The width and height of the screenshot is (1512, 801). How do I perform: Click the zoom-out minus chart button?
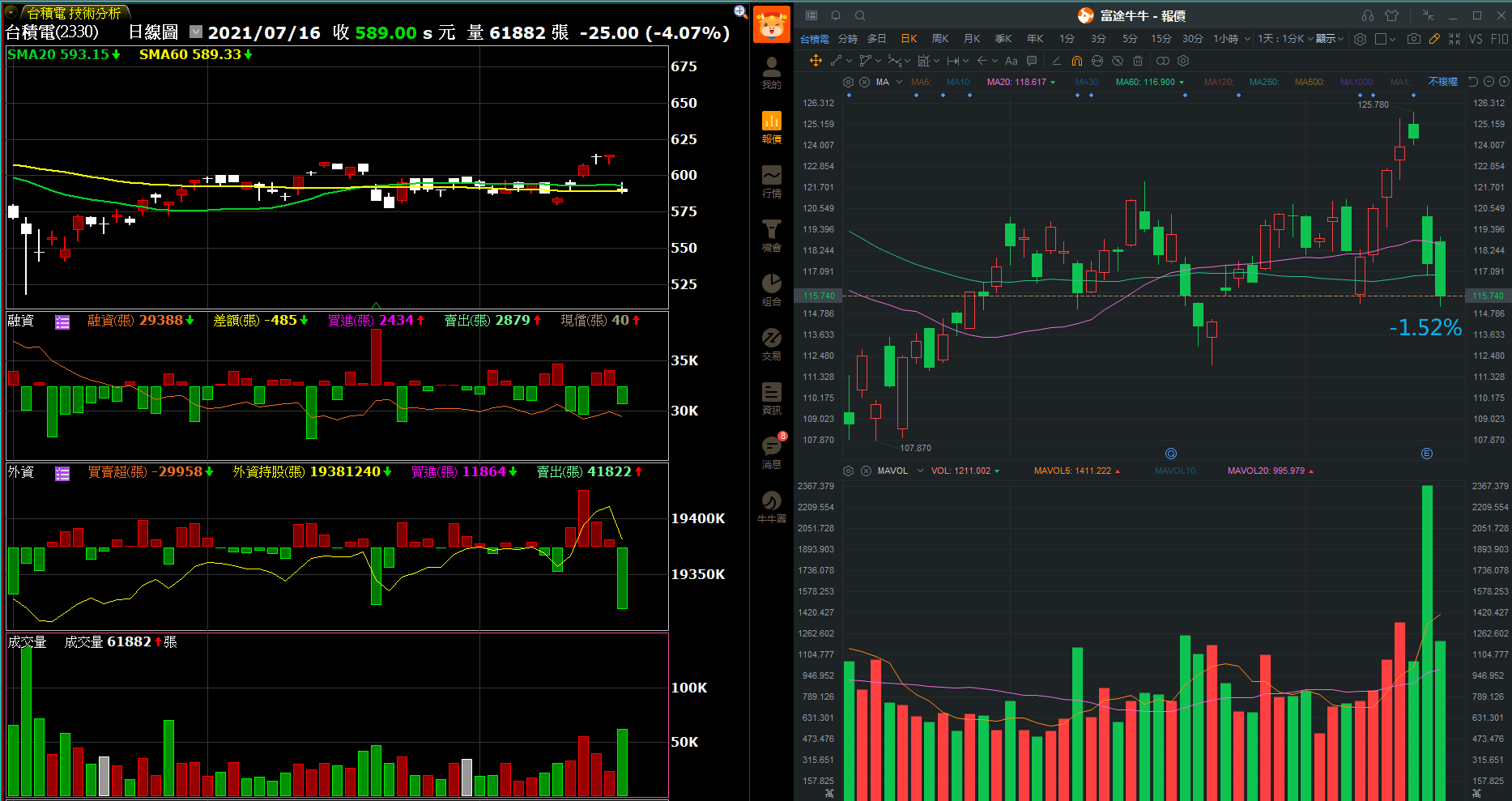click(x=1489, y=82)
